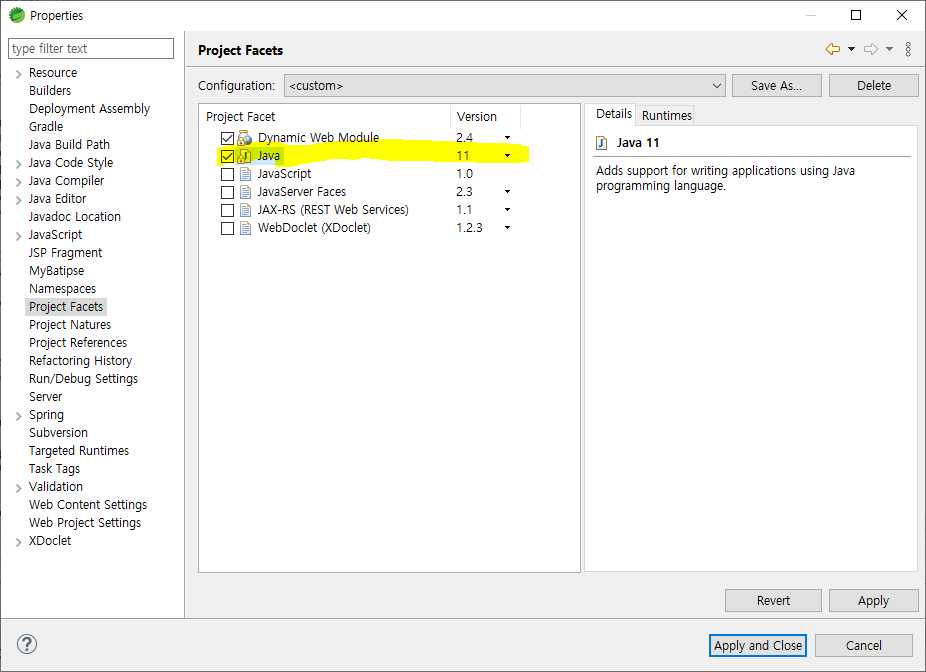Click the JAX-RS facet document icon
The image size is (926, 672).
click(x=246, y=210)
